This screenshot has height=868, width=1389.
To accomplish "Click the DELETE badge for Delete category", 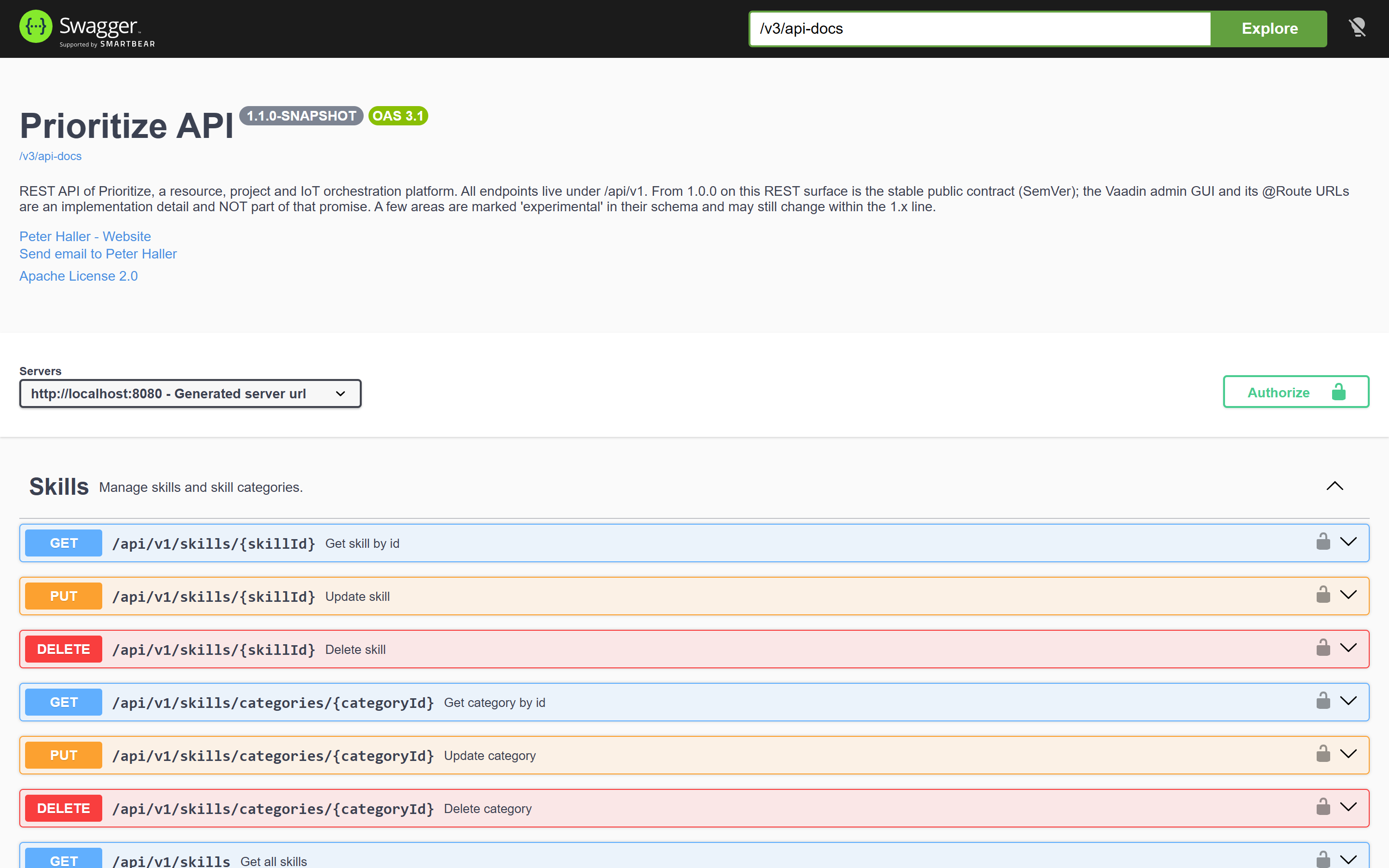I will [x=64, y=808].
